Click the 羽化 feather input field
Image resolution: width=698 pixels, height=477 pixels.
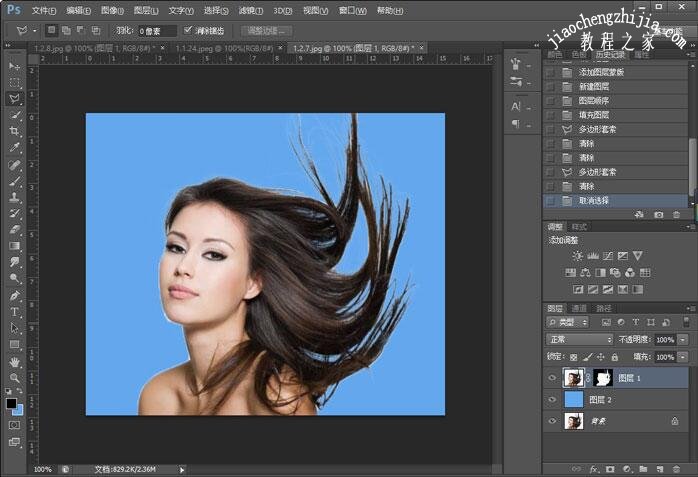click(155, 31)
